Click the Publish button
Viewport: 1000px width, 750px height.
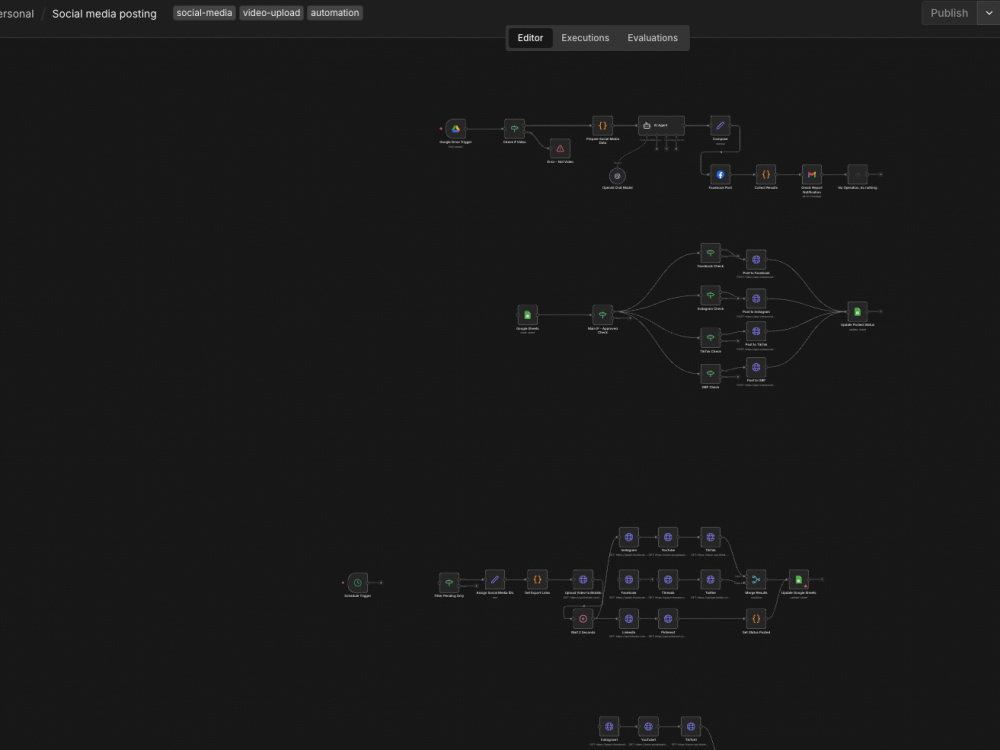949,13
